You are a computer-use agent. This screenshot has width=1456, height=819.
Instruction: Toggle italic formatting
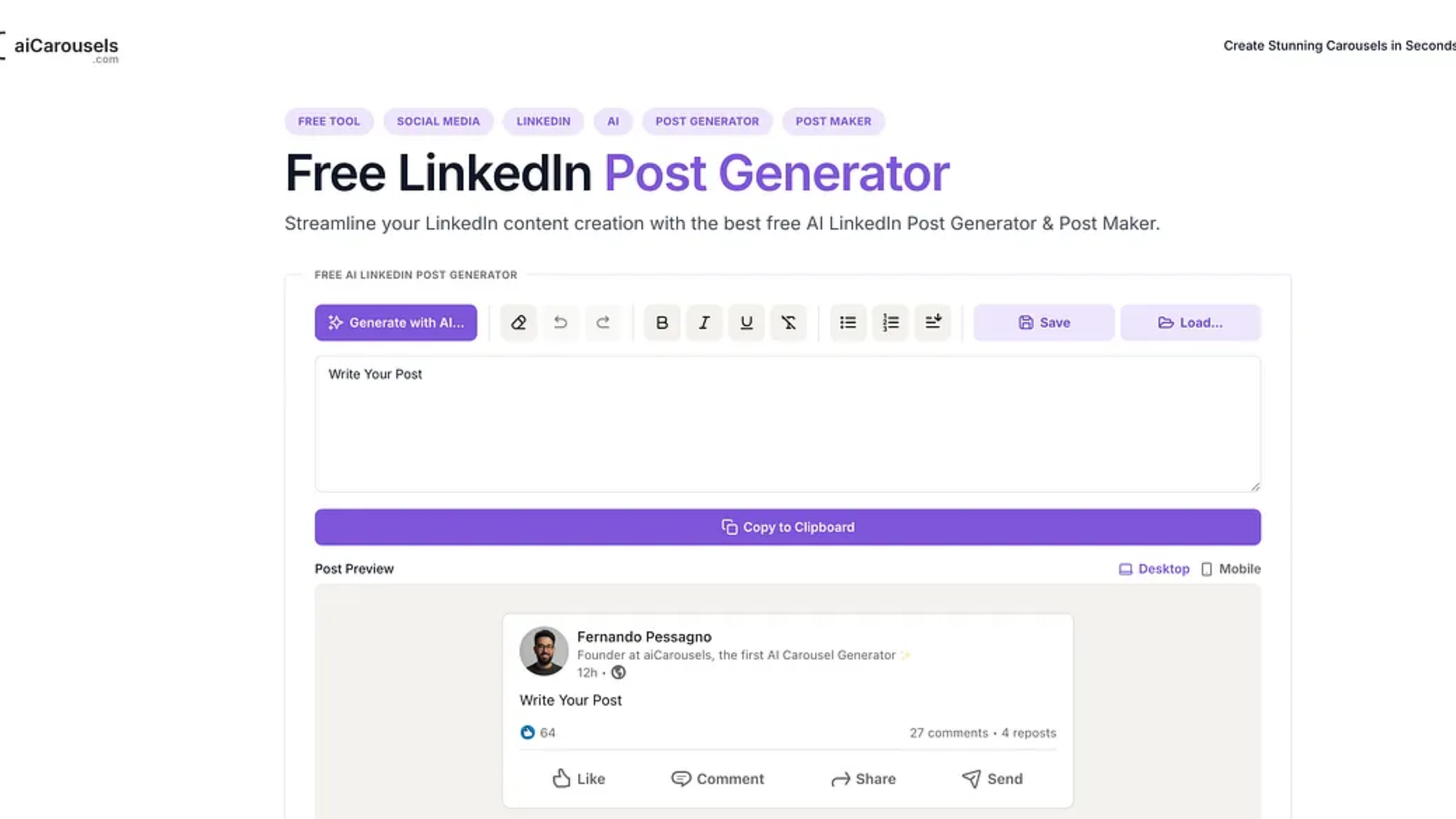[x=704, y=323]
